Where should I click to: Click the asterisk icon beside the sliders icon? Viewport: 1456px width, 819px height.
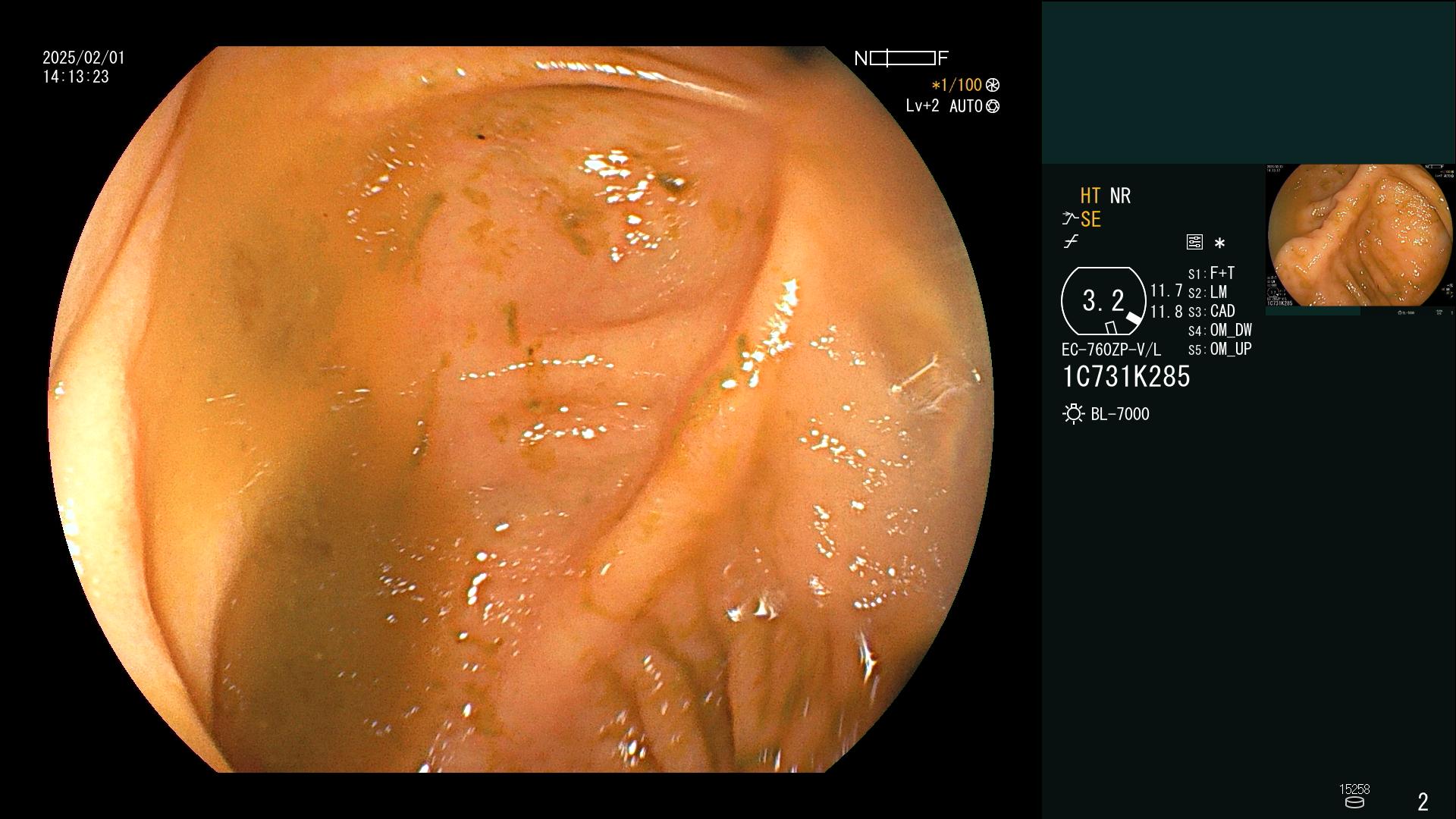[1219, 243]
